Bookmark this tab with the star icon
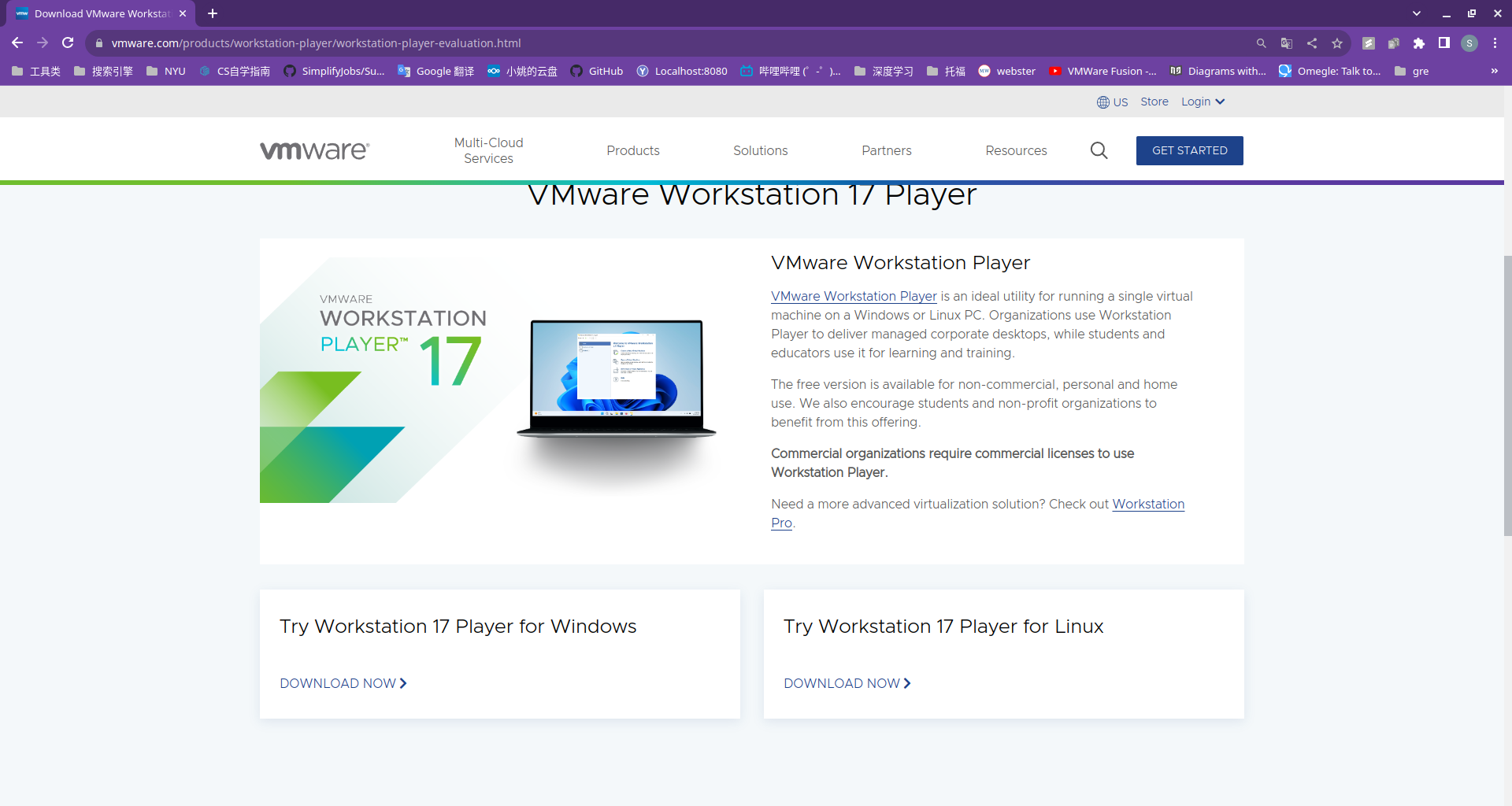The width and height of the screenshot is (1512, 806). 1337,43
